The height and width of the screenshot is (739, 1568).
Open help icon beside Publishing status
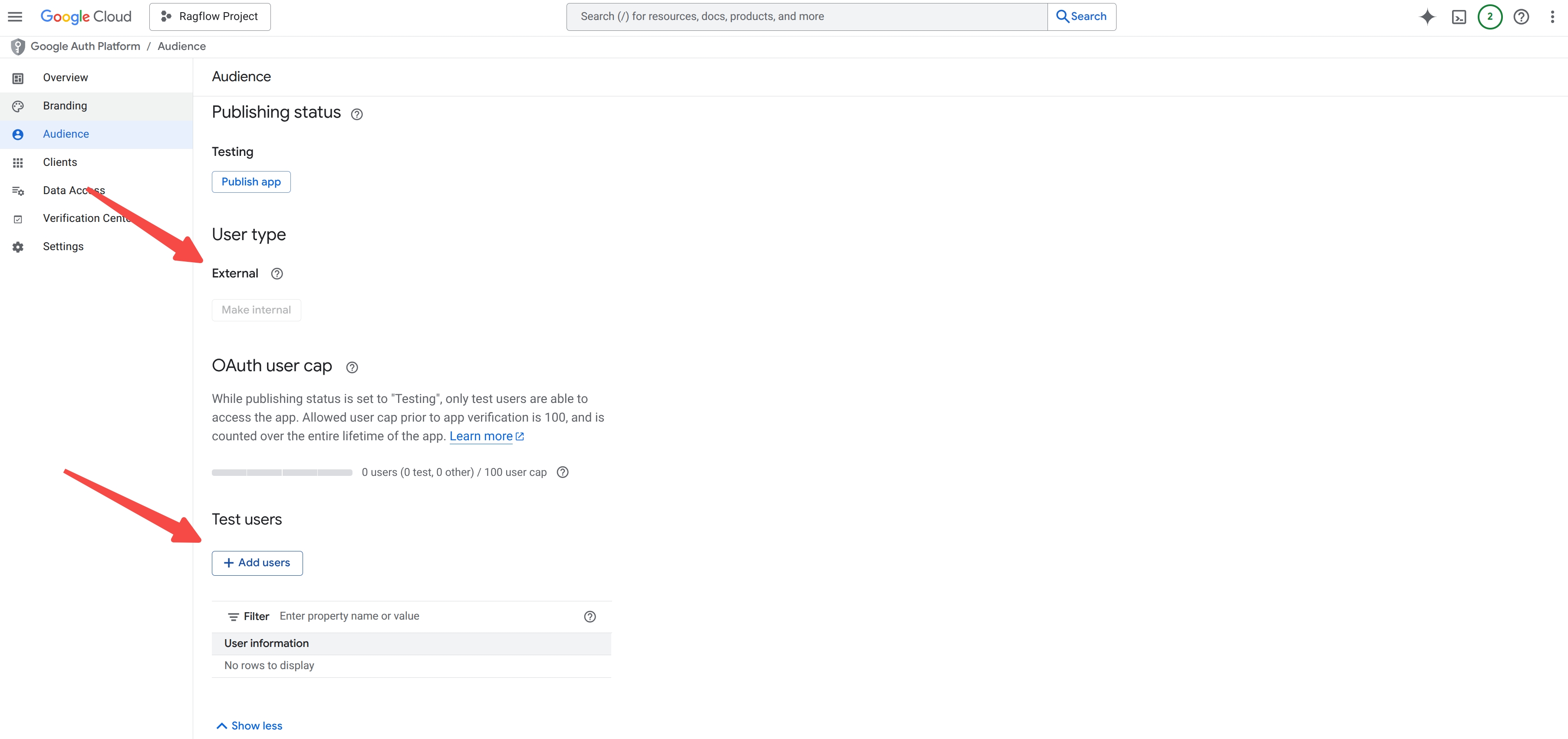(357, 115)
